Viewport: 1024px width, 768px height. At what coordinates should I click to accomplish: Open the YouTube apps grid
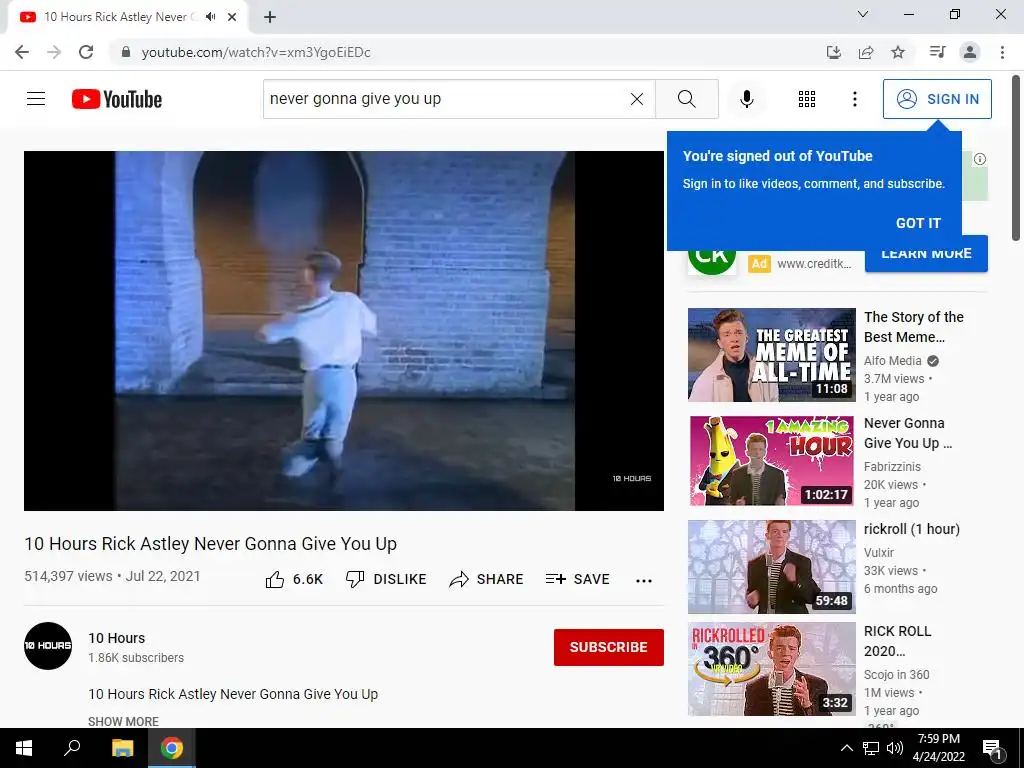(807, 99)
